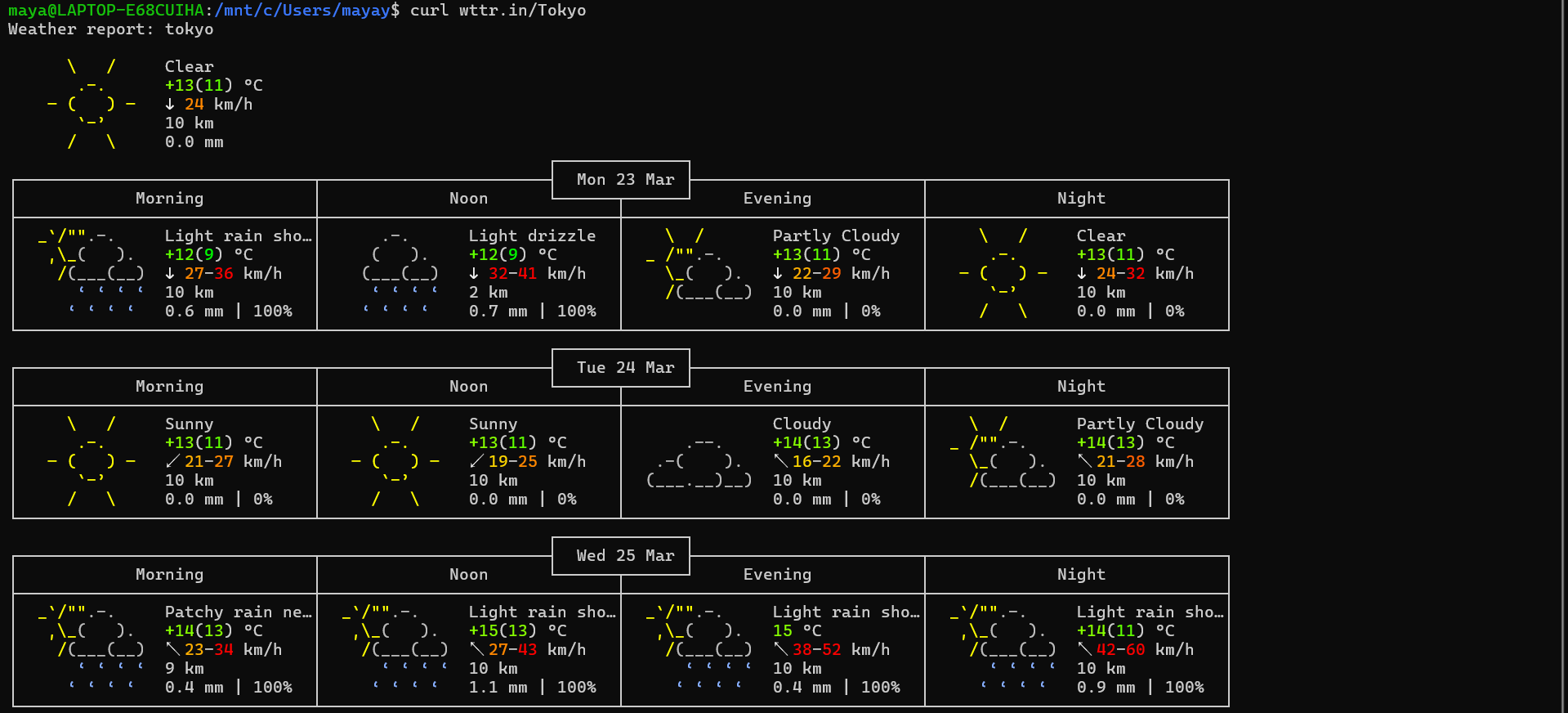Viewport: 1568px width, 713px height.
Task: Select Monday night's clear sun icon
Action: coord(1003,273)
